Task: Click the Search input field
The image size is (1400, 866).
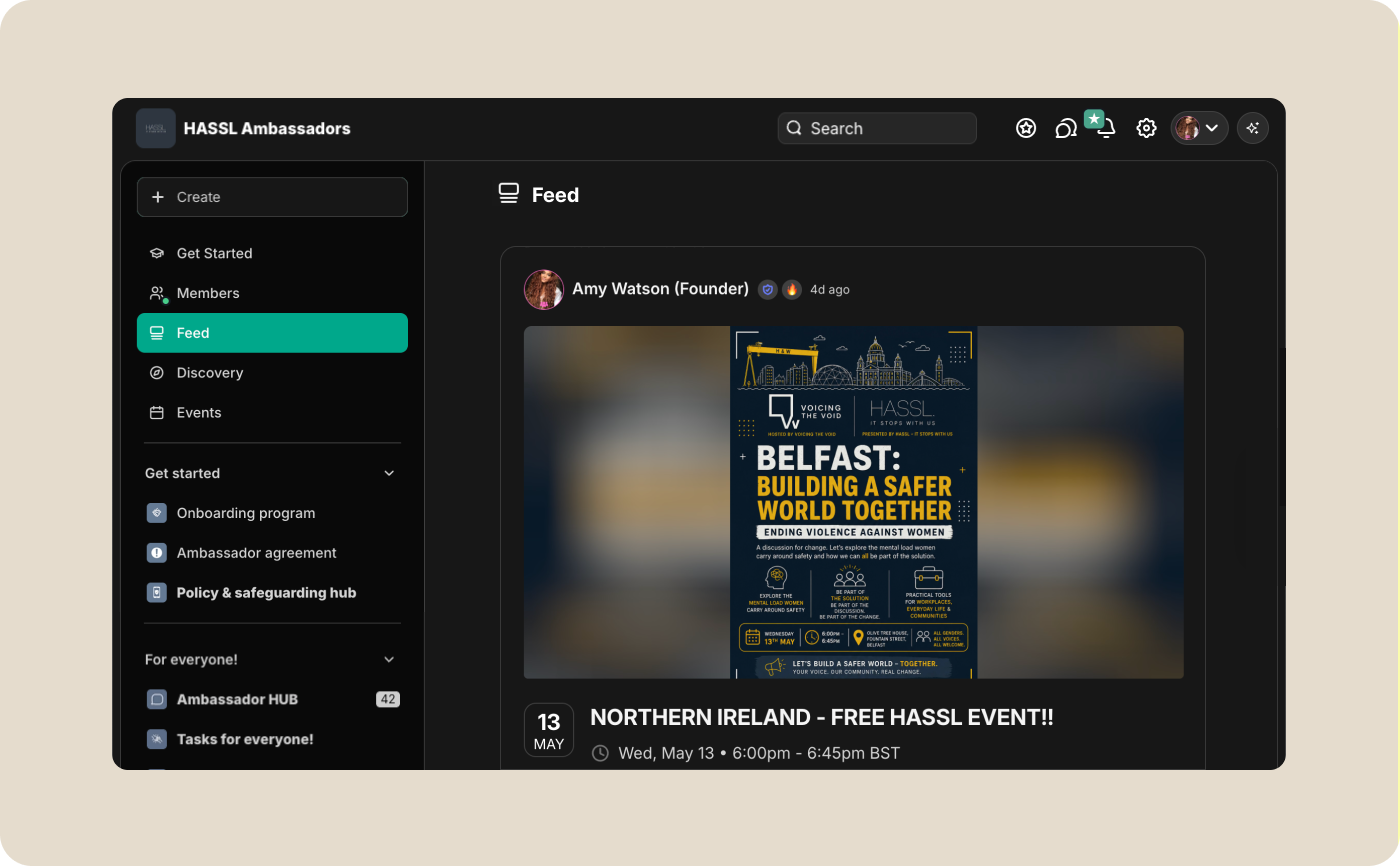Action: tap(877, 128)
